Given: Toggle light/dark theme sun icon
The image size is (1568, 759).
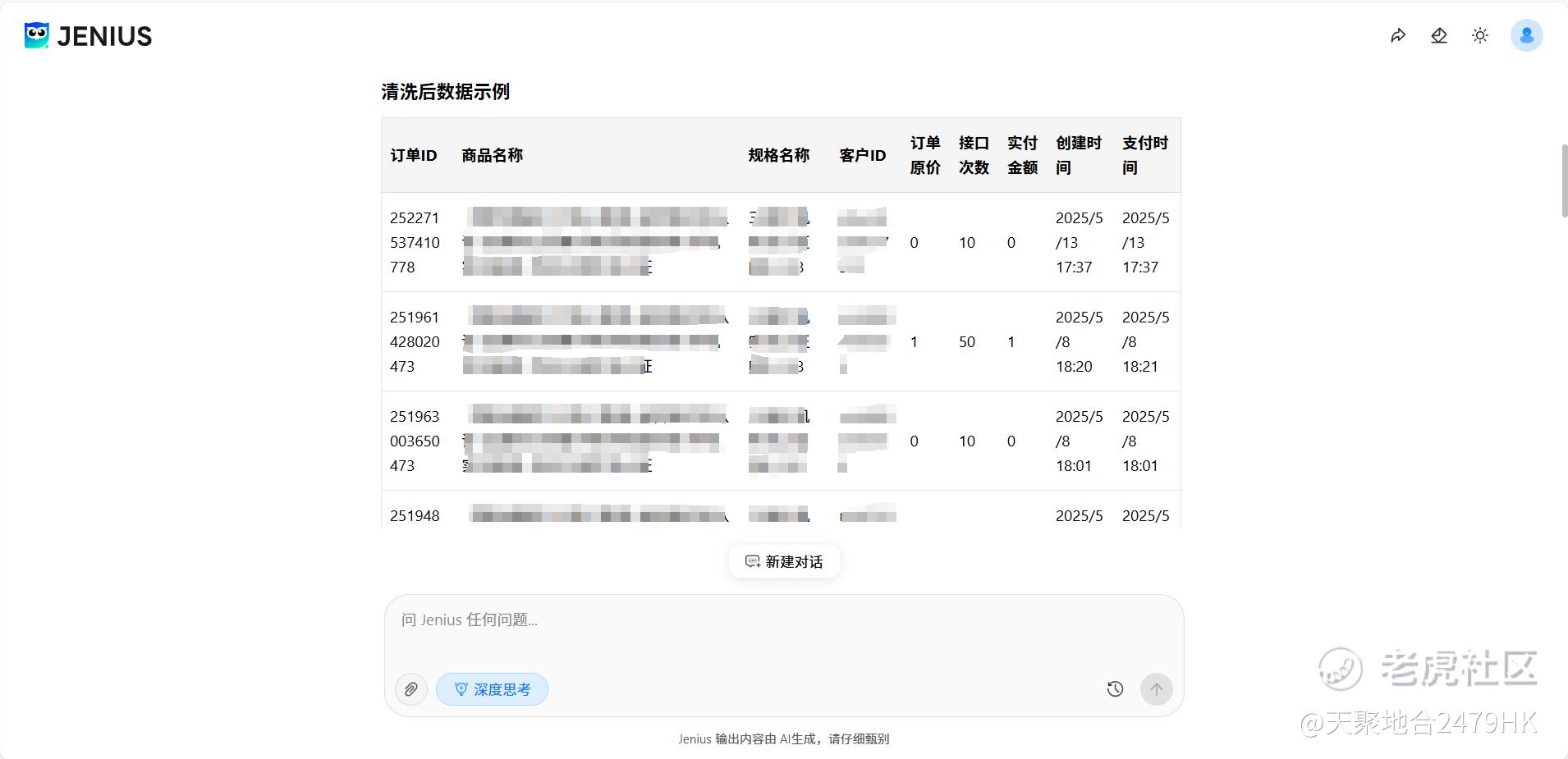Looking at the screenshot, I should click(x=1480, y=35).
